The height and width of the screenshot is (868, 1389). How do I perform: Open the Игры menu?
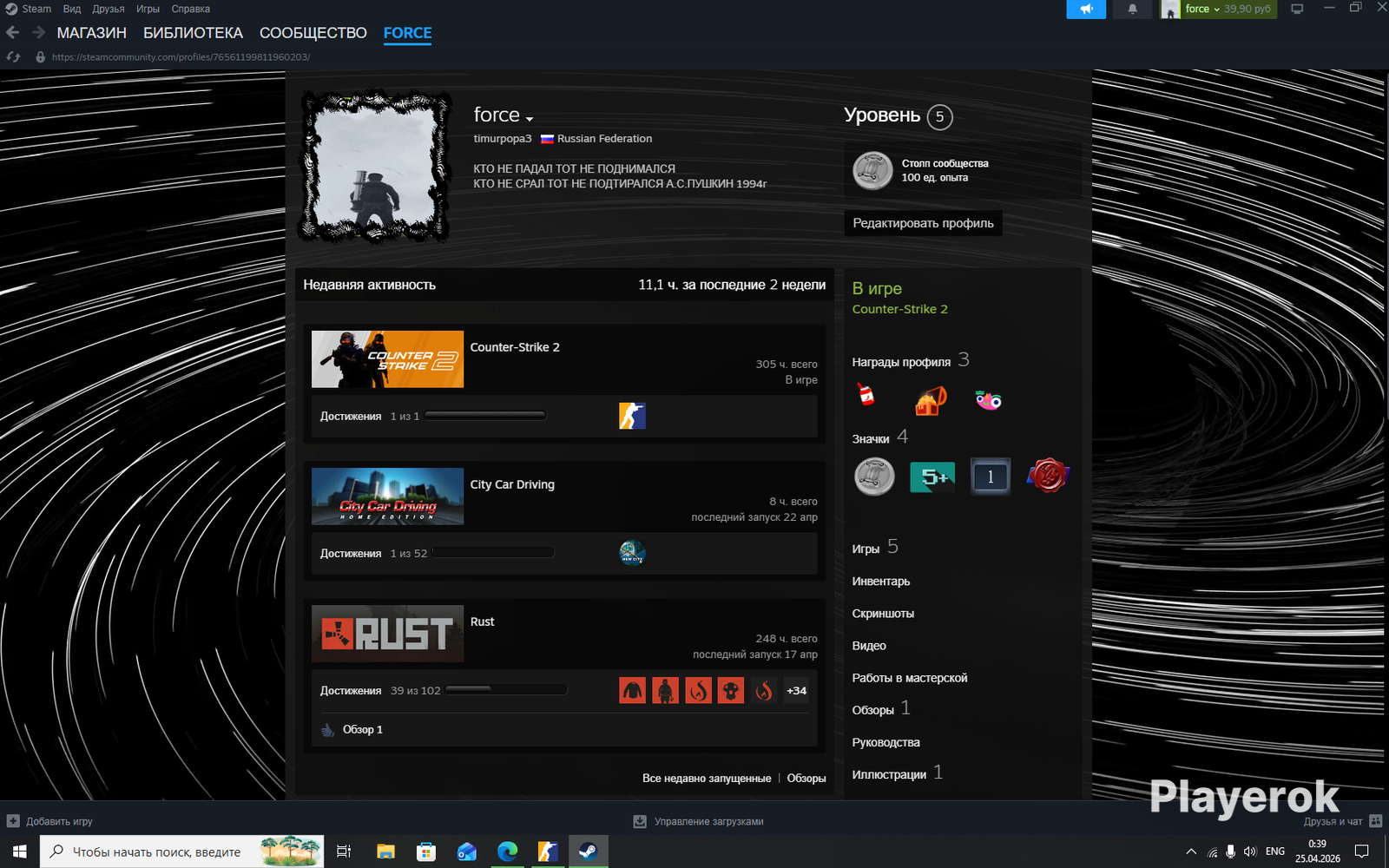pos(148,9)
